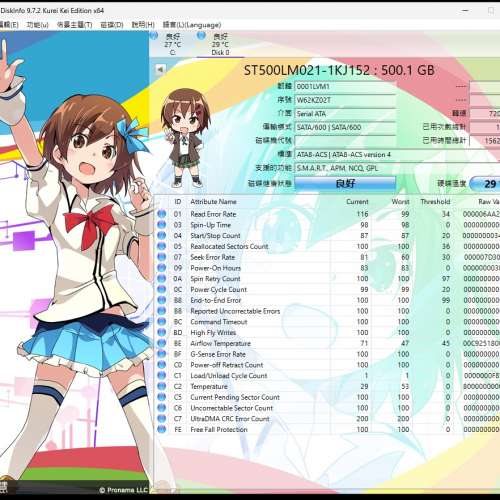The image size is (500, 500).
Task: Click status orb for Reported Uncorrectable Errors
Action: tap(162, 311)
